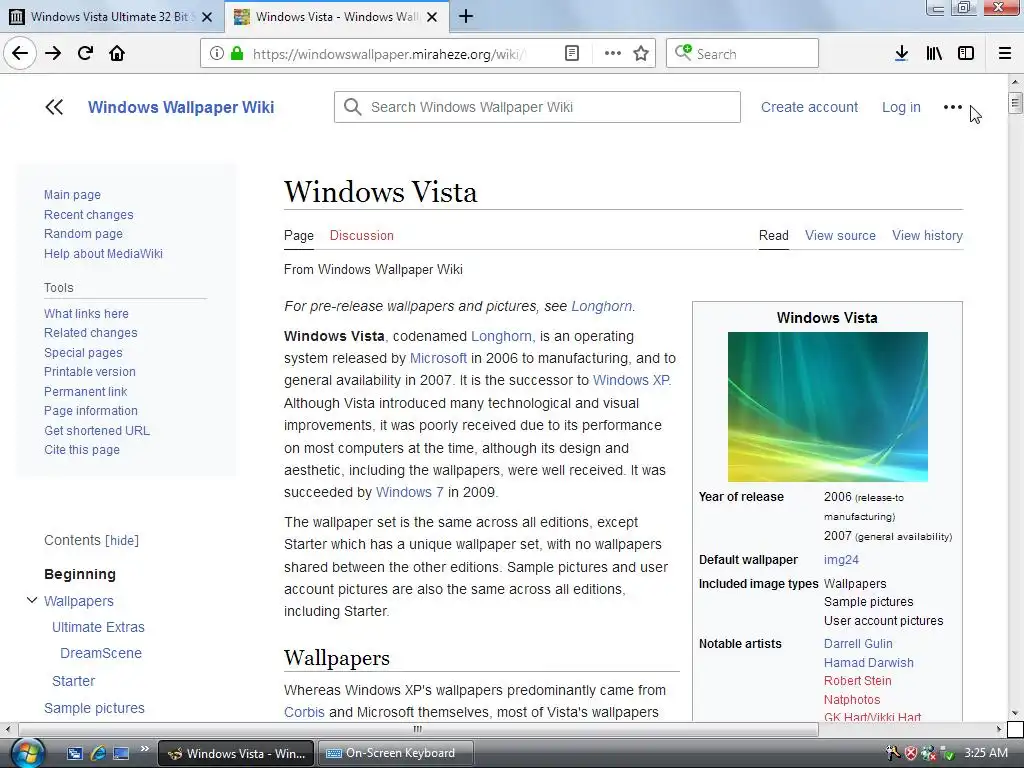Bookmark this page with the star
Image resolution: width=1024 pixels, height=768 pixels.
tap(641, 53)
